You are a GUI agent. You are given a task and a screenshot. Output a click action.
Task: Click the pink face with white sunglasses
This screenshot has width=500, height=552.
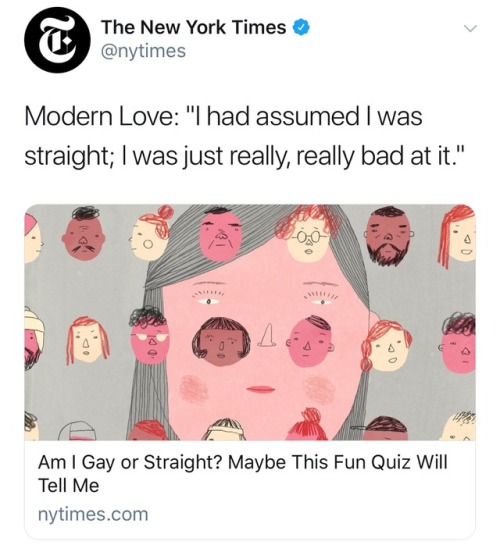point(149,337)
